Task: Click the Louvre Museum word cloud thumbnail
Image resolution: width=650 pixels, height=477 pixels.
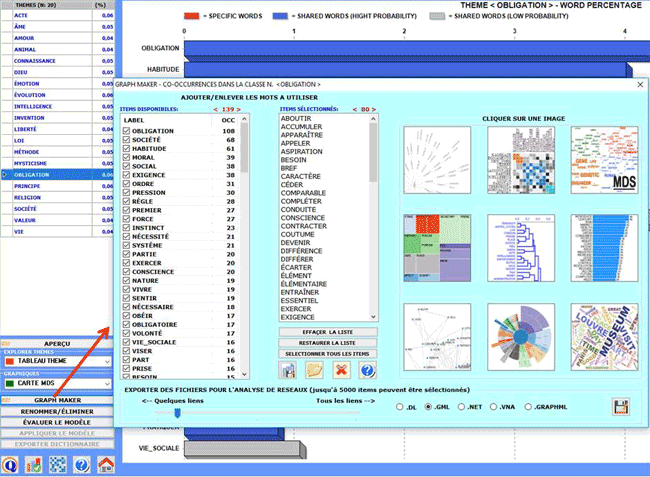Action: [x=604, y=337]
